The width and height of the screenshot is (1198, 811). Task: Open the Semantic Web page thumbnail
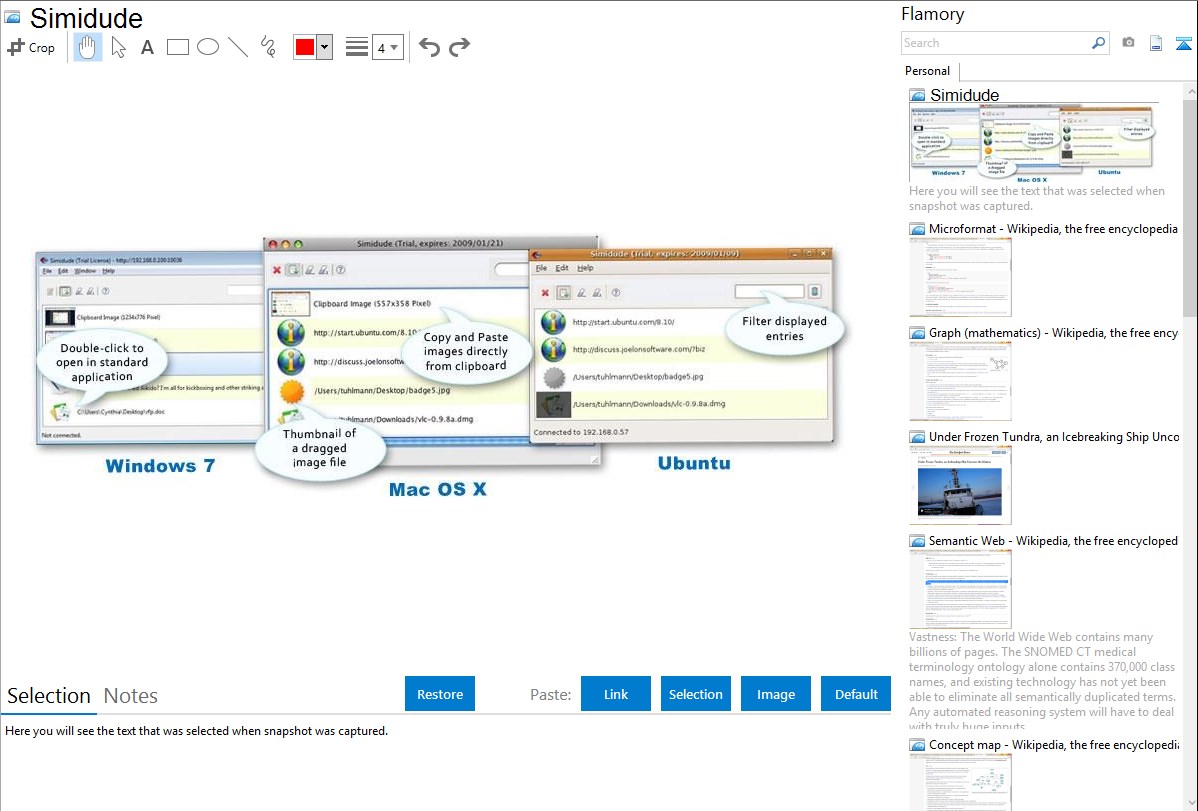(960, 589)
